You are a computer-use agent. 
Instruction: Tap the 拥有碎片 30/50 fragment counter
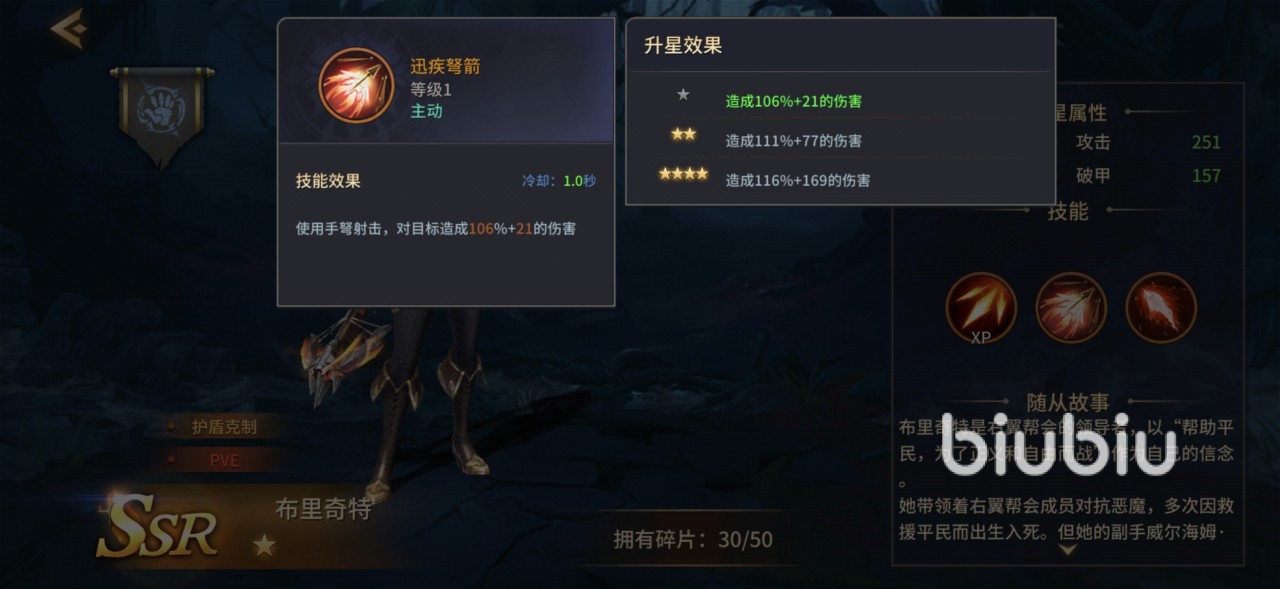point(693,540)
